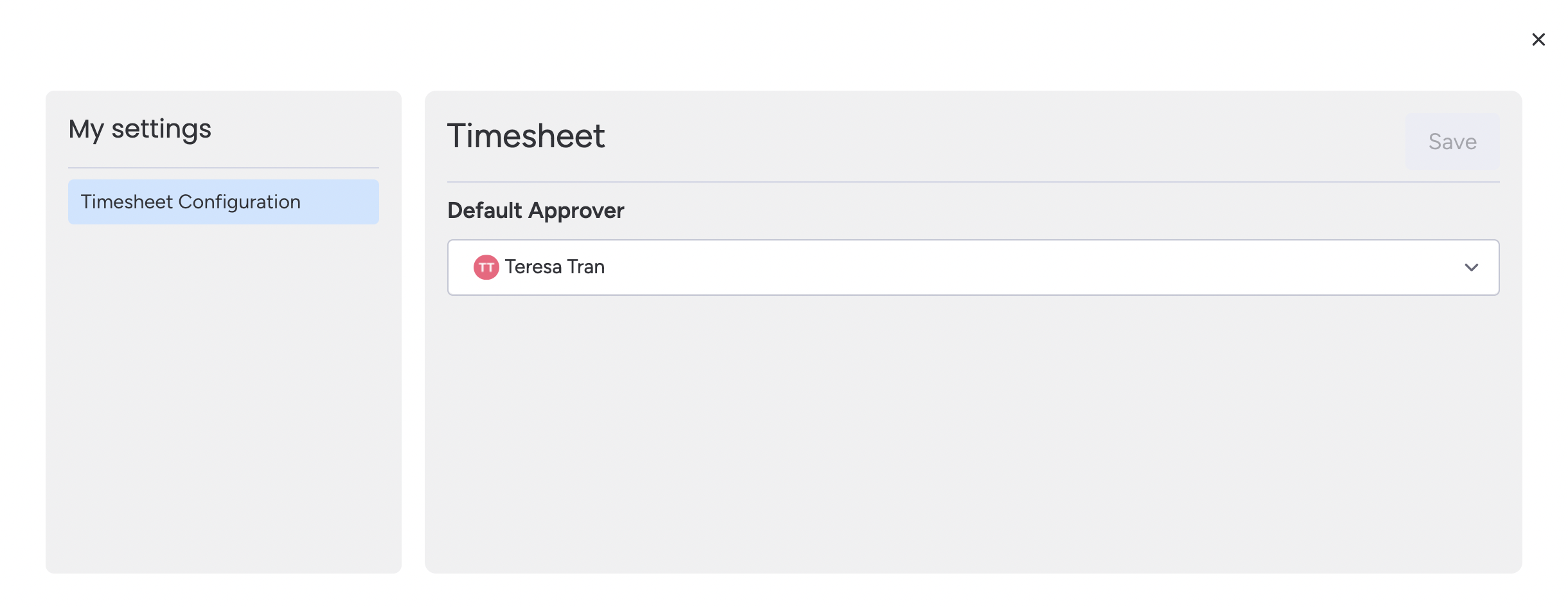This screenshot has height=607, width=1568.
Task: Click the My settings heading
Action: (139, 129)
